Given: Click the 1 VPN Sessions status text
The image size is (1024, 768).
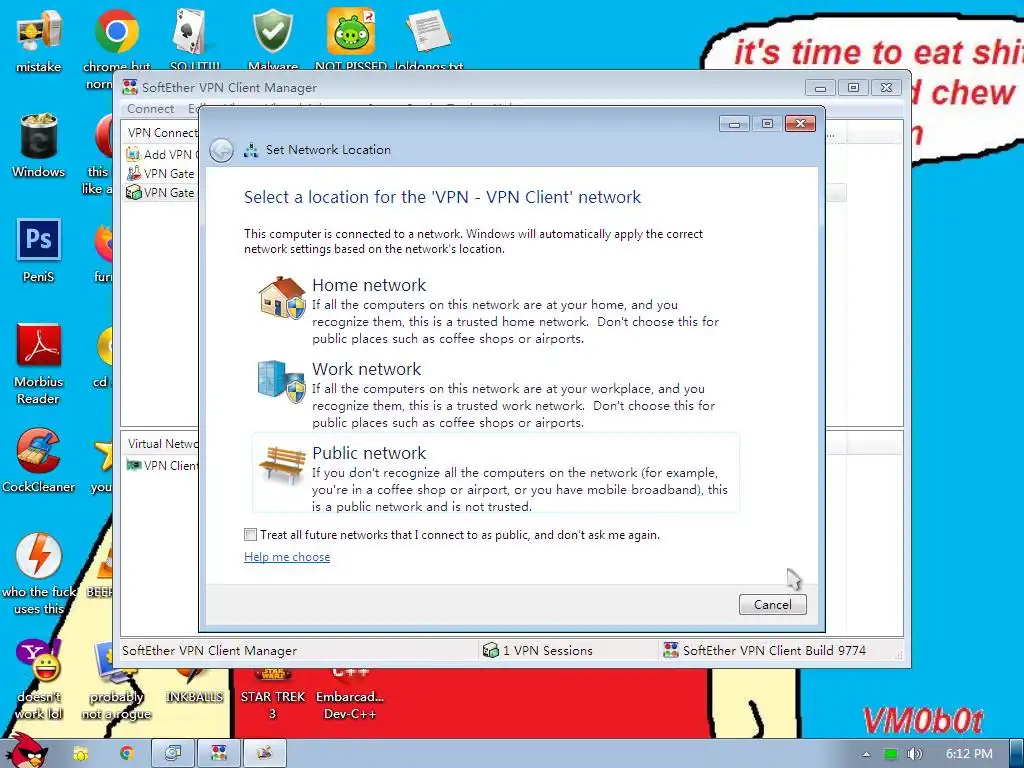Looking at the screenshot, I should (x=548, y=651).
